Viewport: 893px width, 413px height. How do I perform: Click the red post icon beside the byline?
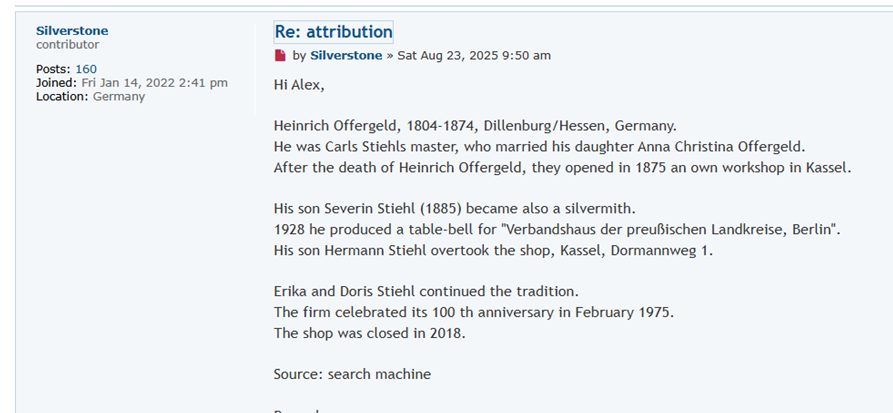[x=280, y=55]
